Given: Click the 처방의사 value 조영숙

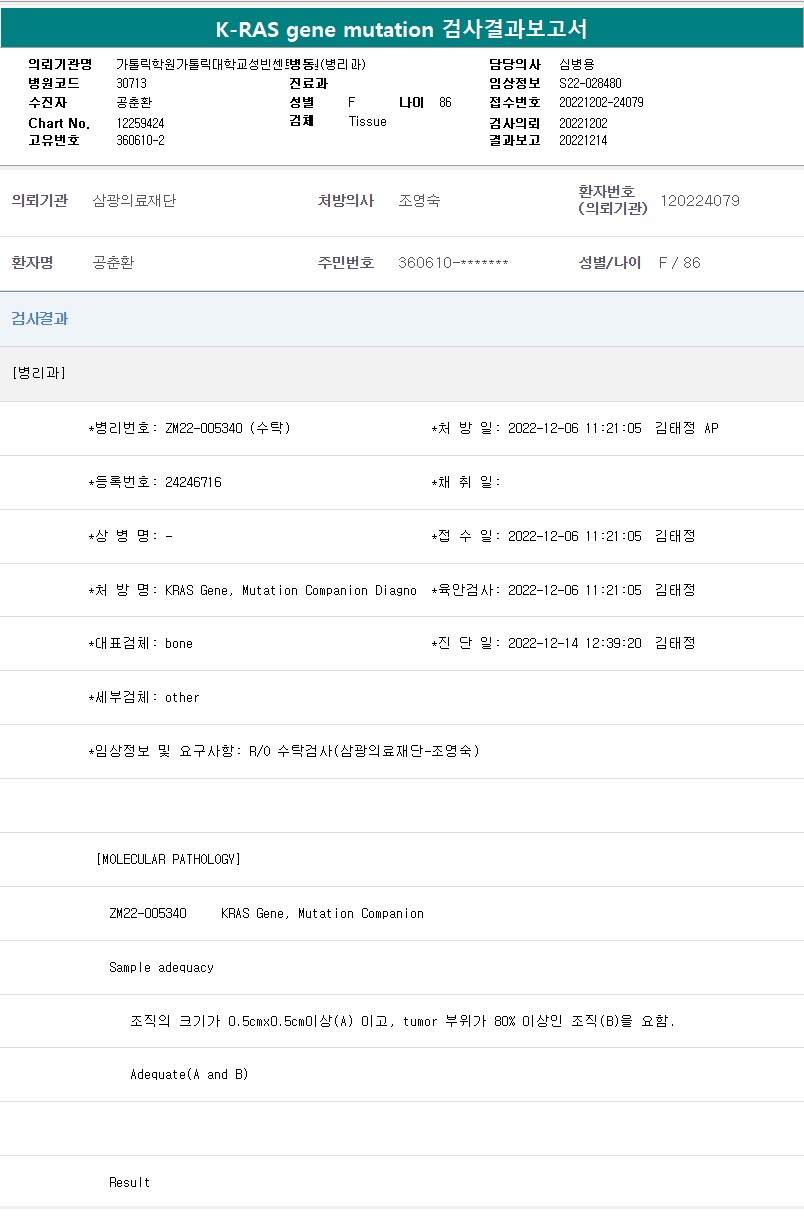Looking at the screenshot, I should click(x=419, y=201).
